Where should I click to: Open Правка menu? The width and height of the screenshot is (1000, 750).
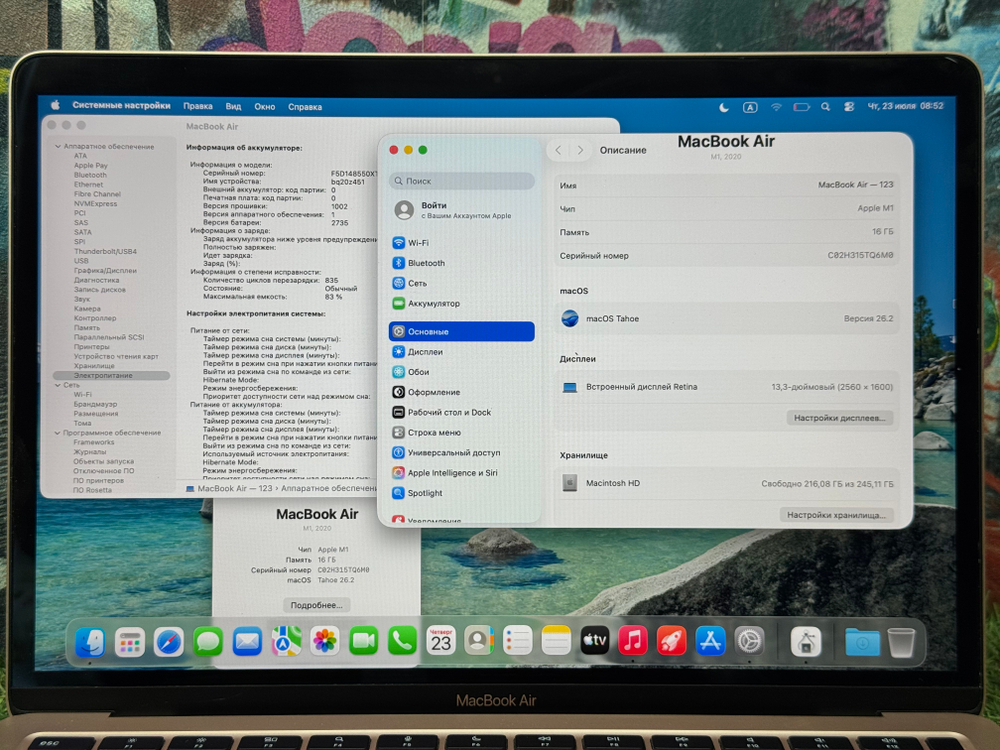point(198,106)
